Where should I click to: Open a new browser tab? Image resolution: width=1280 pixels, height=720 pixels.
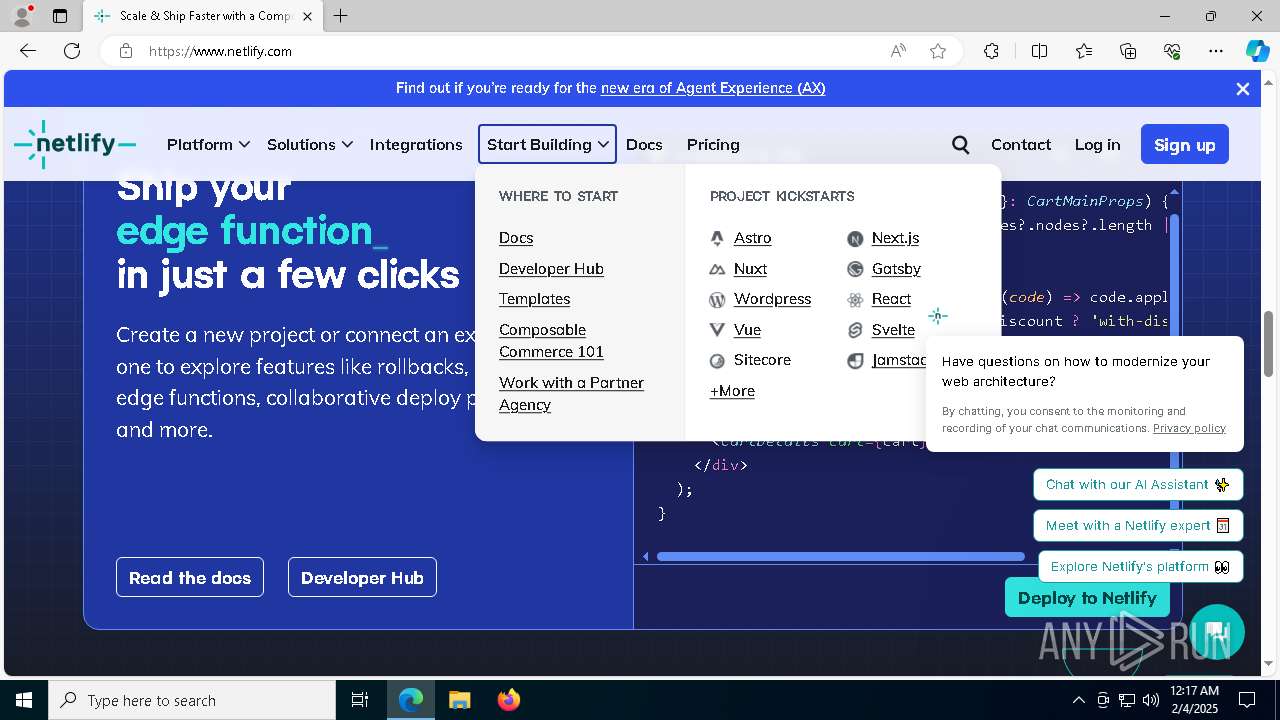coord(341,16)
